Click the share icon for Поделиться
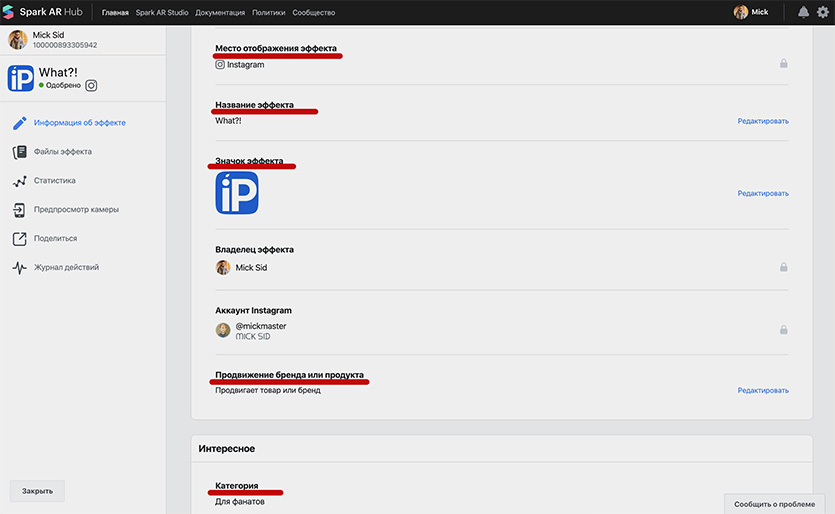The image size is (835, 514). click(x=20, y=239)
